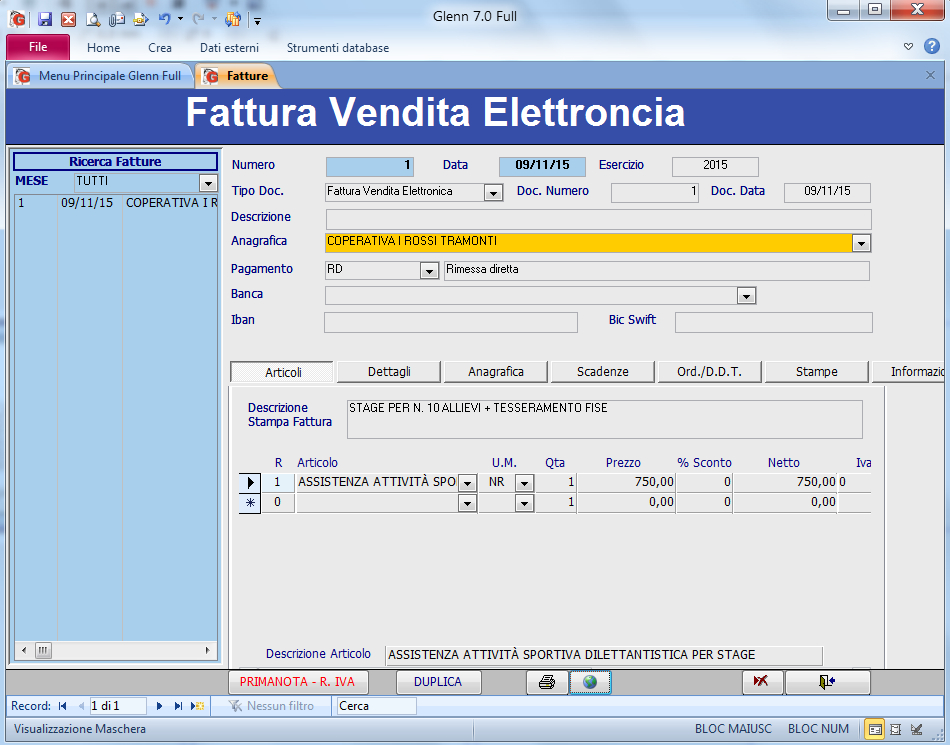Click the database refresh toolbar icon
Image resolution: width=950 pixels, height=745 pixels.
point(233,19)
